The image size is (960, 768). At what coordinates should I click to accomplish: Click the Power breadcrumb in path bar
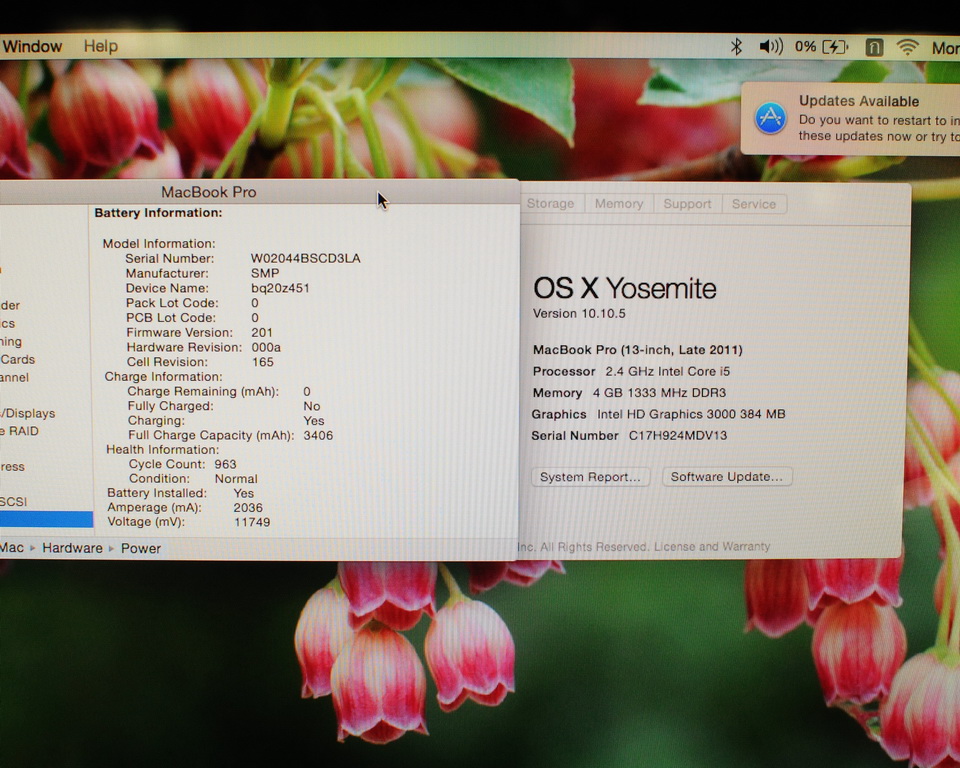[141, 548]
